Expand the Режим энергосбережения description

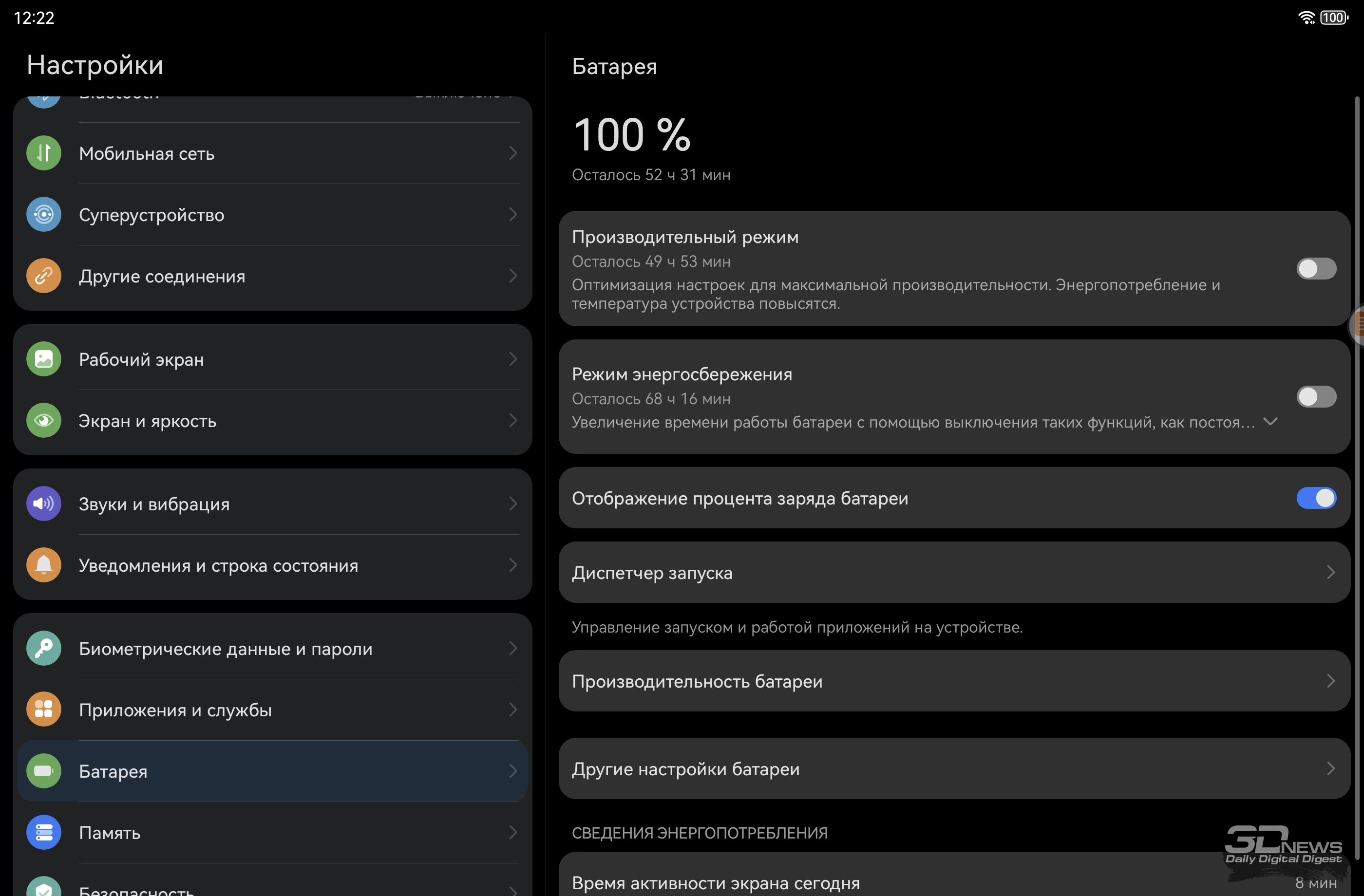click(1270, 422)
